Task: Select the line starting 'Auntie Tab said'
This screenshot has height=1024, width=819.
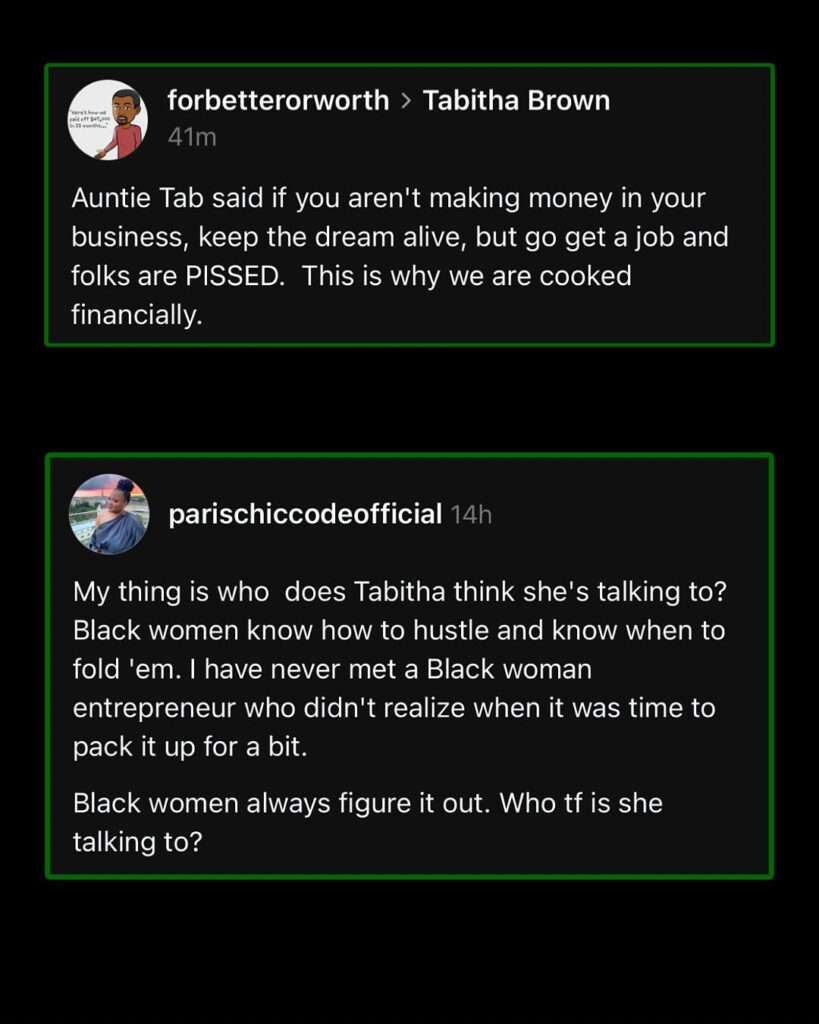Action: pyautogui.click(x=388, y=198)
